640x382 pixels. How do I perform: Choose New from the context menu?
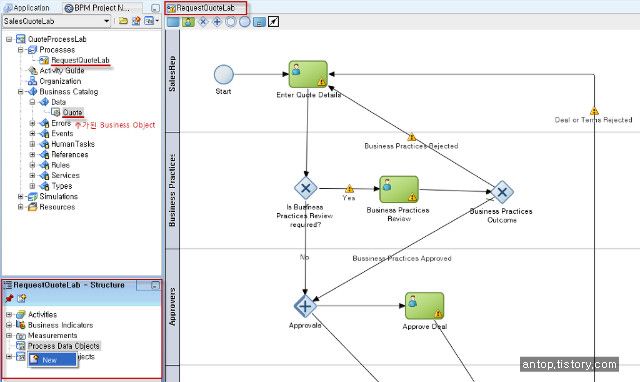click(53, 360)
